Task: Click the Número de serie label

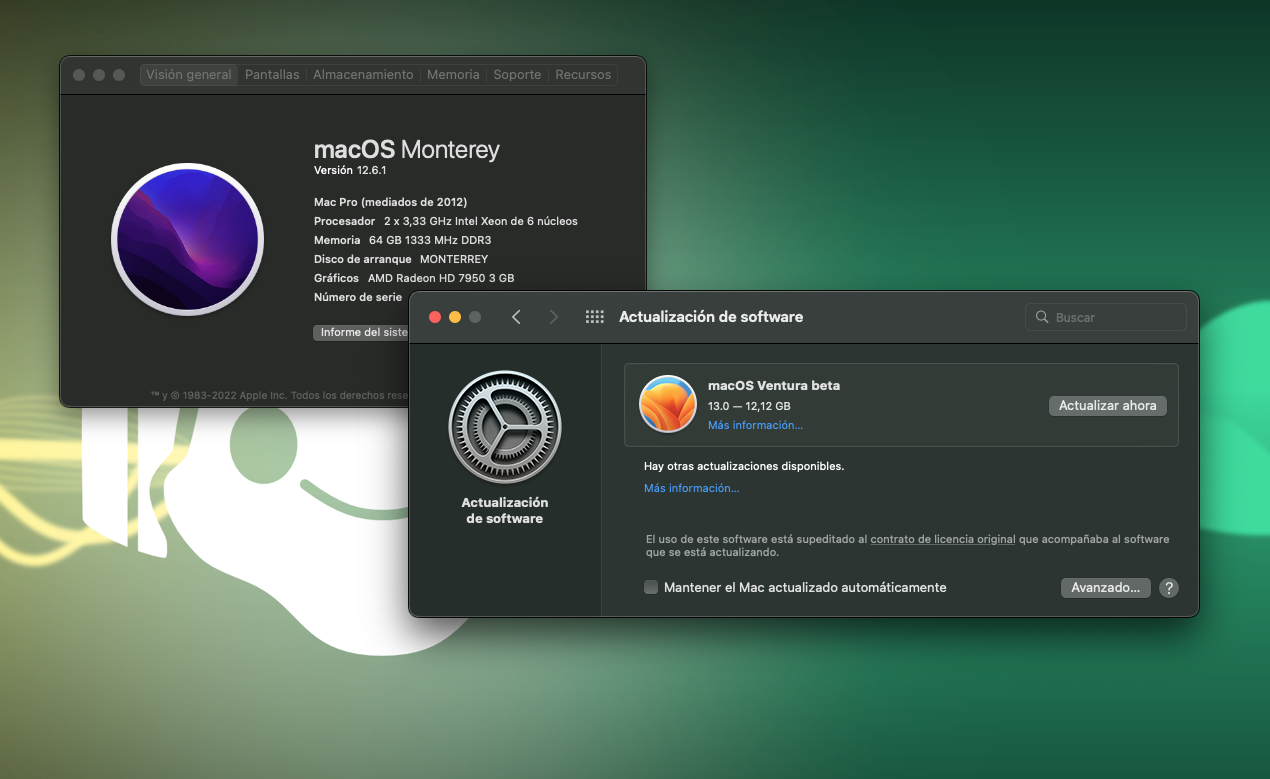Action: 358,297
